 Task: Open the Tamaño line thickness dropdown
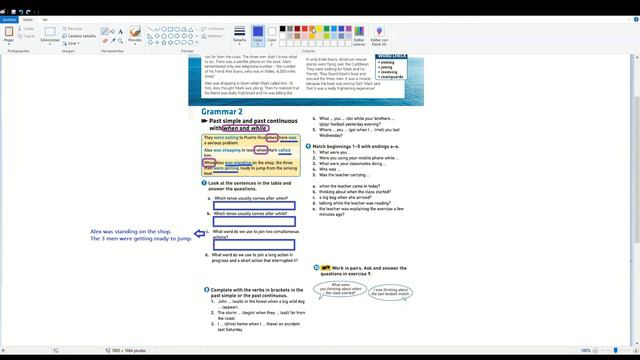pos(240,34)
